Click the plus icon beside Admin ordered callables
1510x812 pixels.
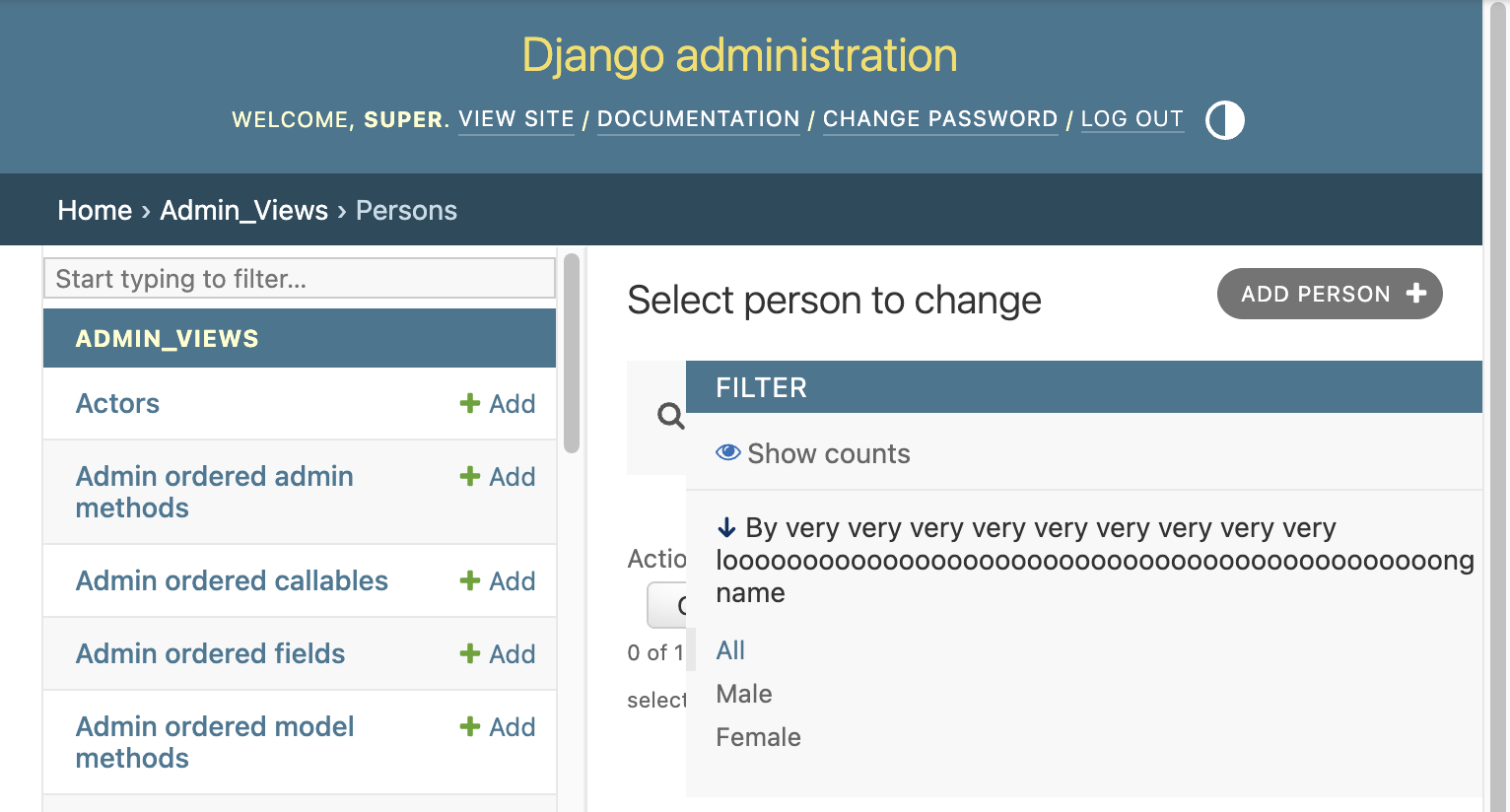click(x=470, y=580)
